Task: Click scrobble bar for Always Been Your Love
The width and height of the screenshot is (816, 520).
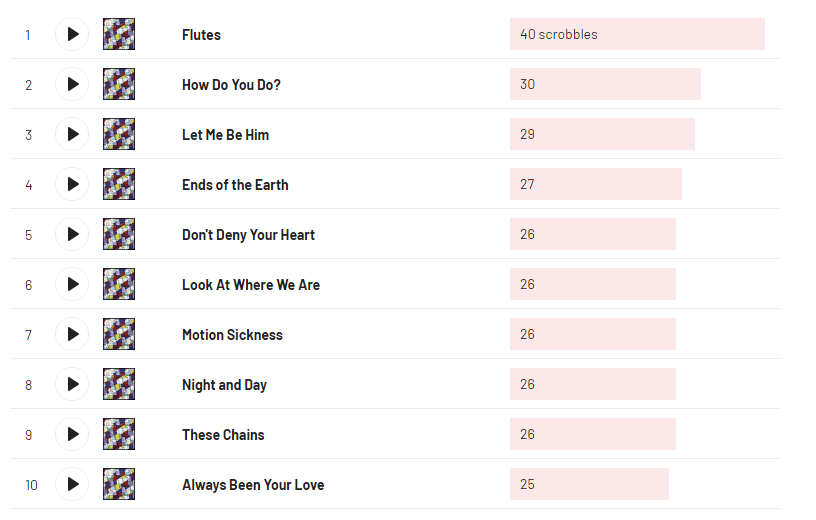Action: click(588, 484)
